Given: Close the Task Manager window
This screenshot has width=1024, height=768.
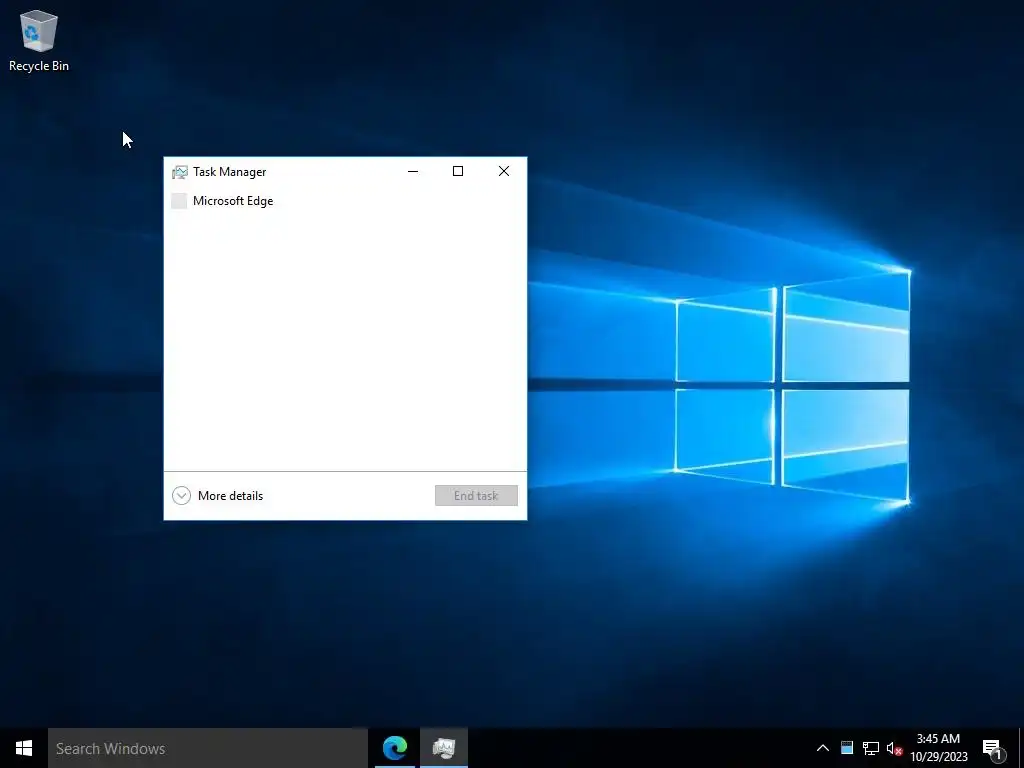Looking at the screenshot, I should click(x=504, y=171).
